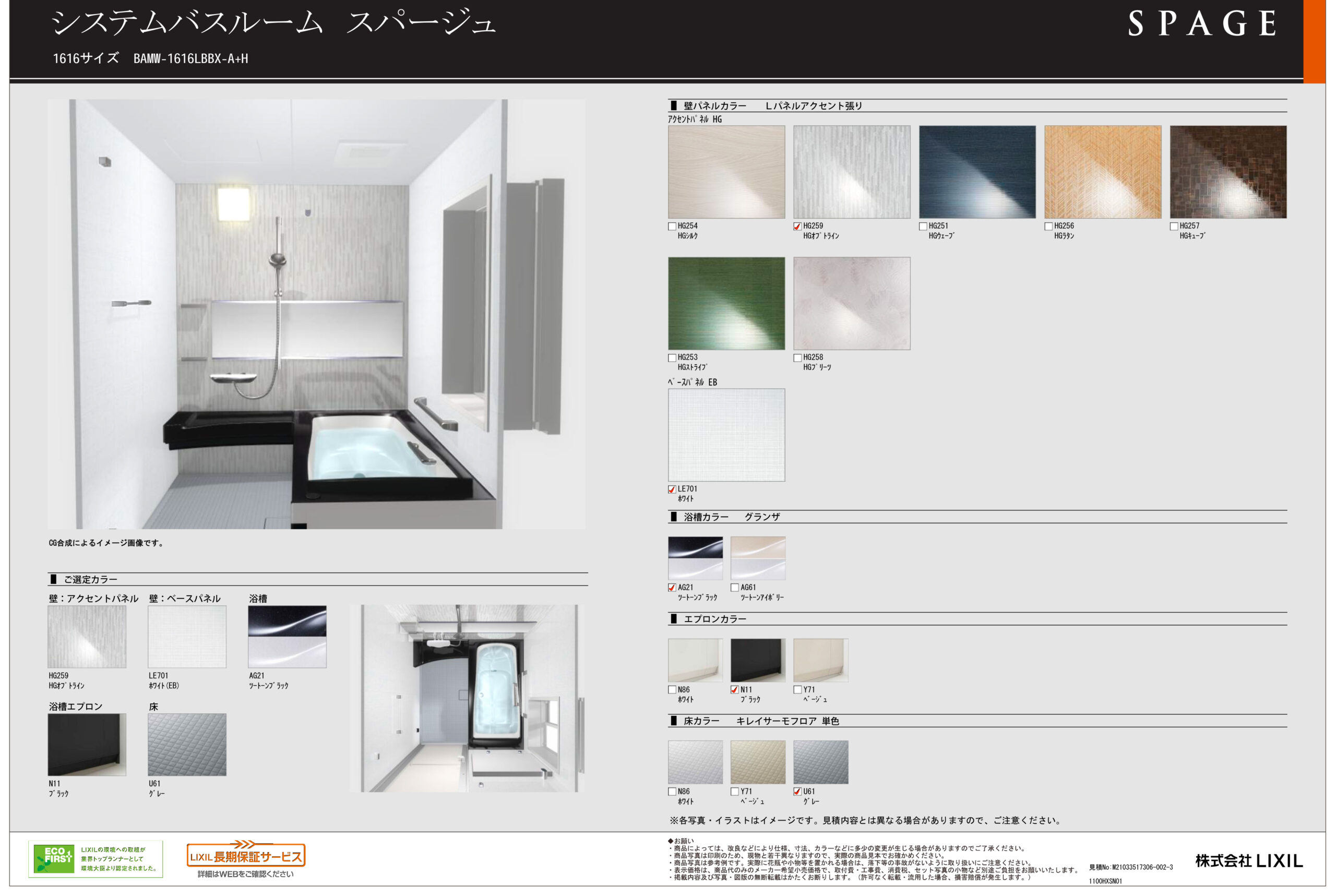Select the 浴槽カラー グランザ section heading
The width and height of the screenshot is (1336, 896).
click(725, 517)
